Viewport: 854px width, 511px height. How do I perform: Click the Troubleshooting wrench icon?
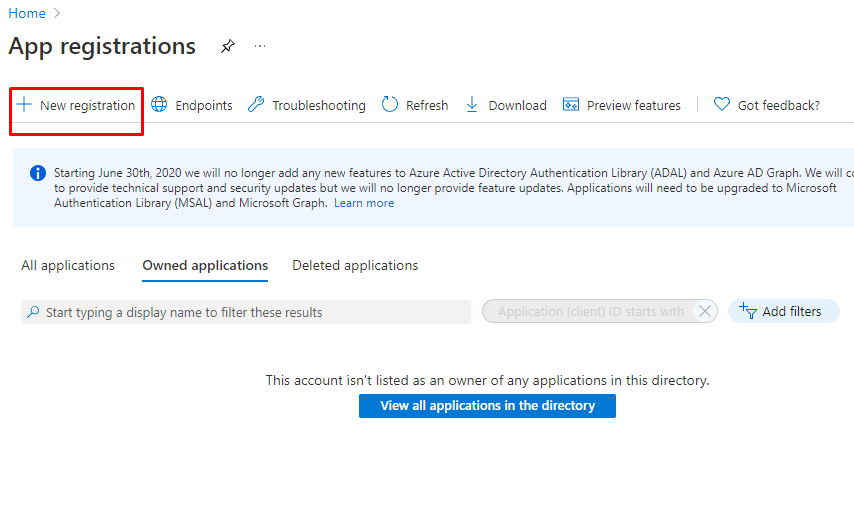pos(256,105)
